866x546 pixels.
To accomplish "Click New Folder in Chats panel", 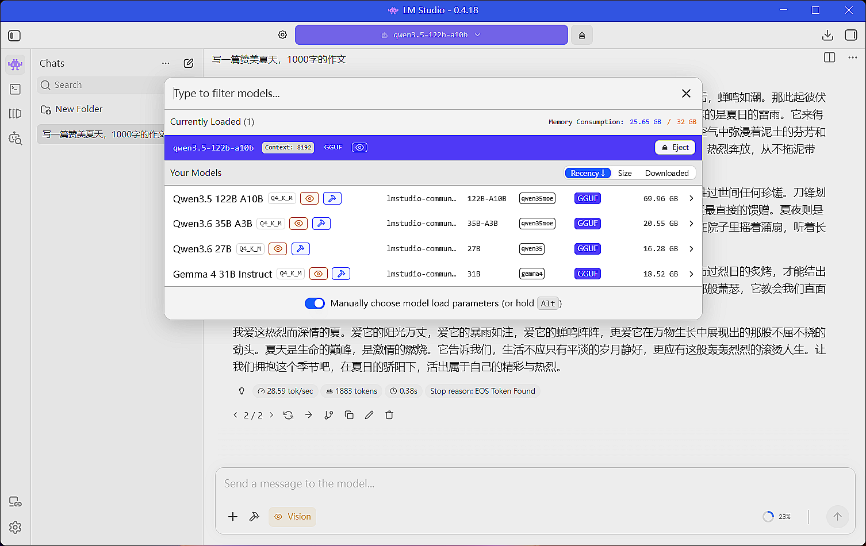I will 72,109.
